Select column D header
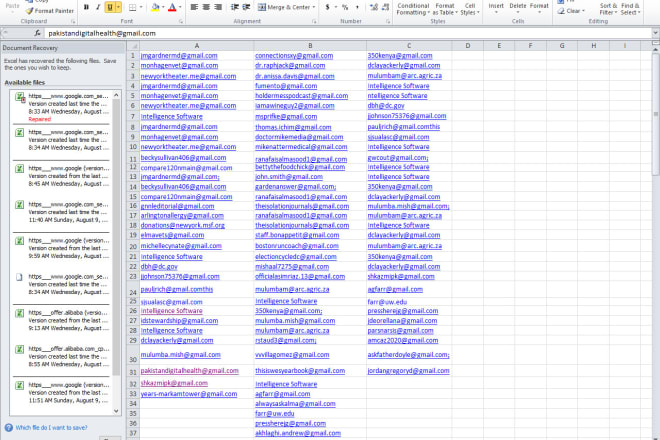 pyautogui.click(x=468, y=46)
